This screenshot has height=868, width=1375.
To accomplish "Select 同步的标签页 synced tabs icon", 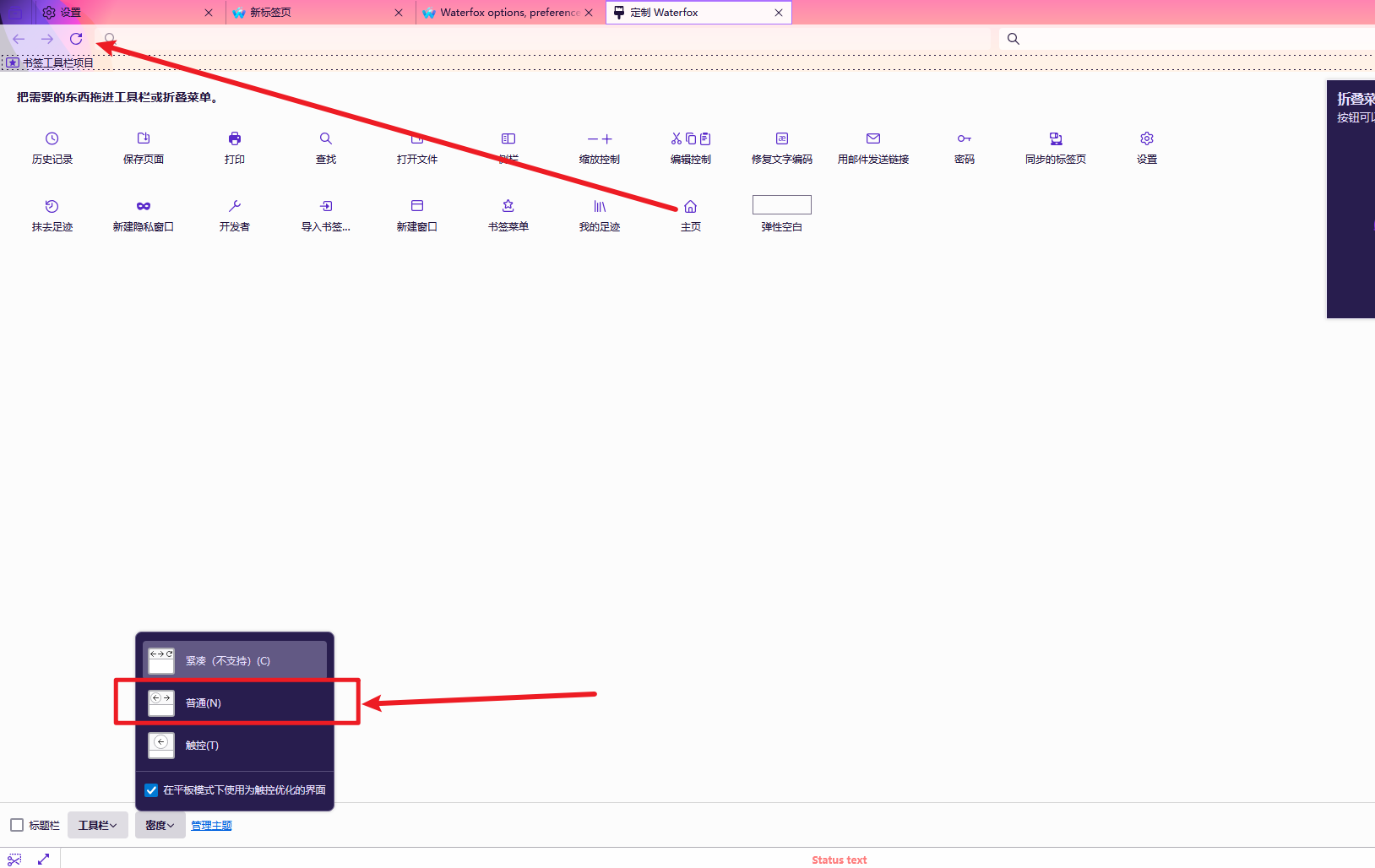I will click(x=1056, y=138).
